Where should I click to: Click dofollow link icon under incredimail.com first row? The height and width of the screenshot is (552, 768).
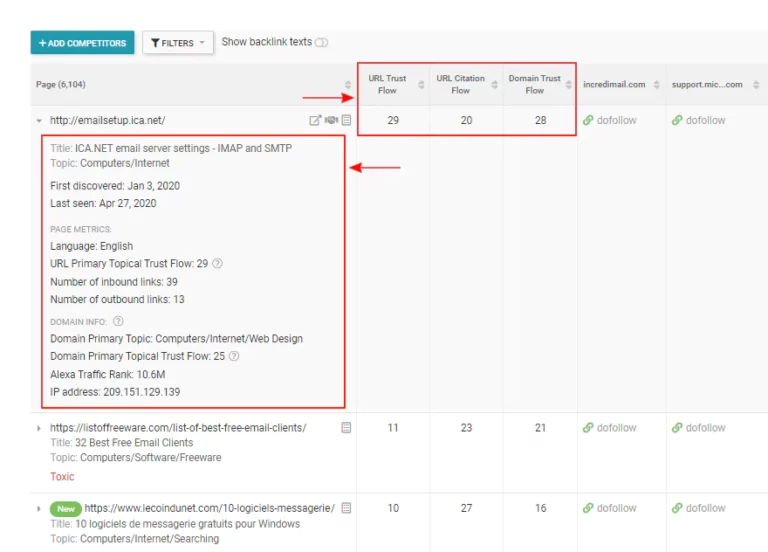(588, 120)
